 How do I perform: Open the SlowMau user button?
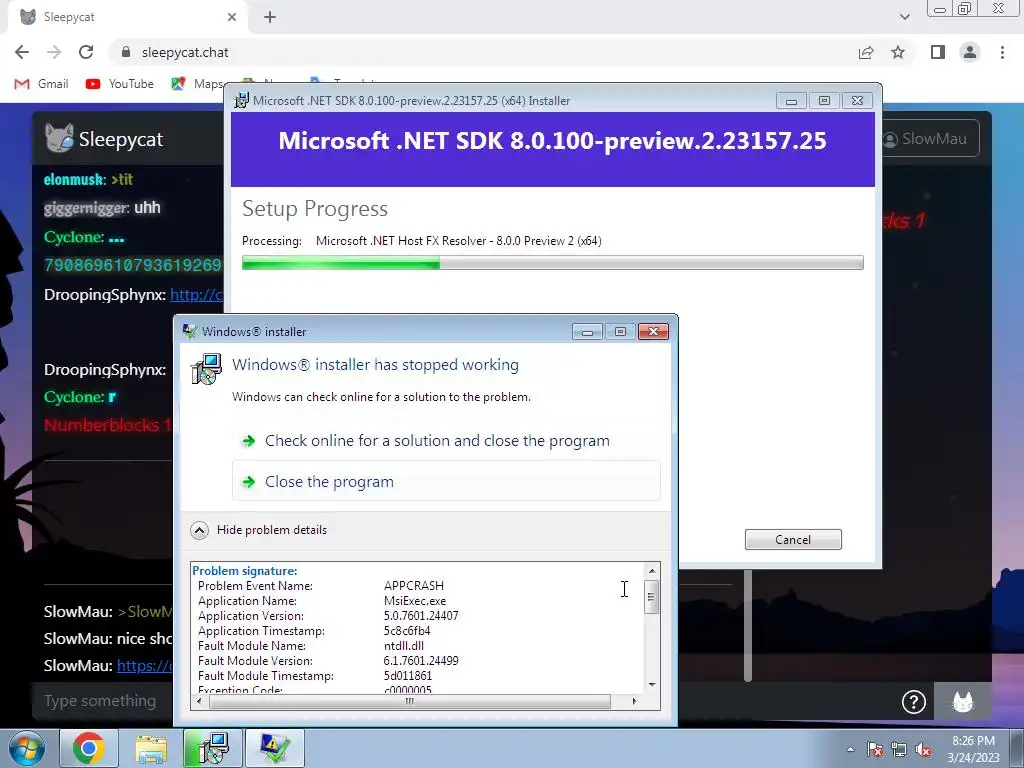point(930,138)
